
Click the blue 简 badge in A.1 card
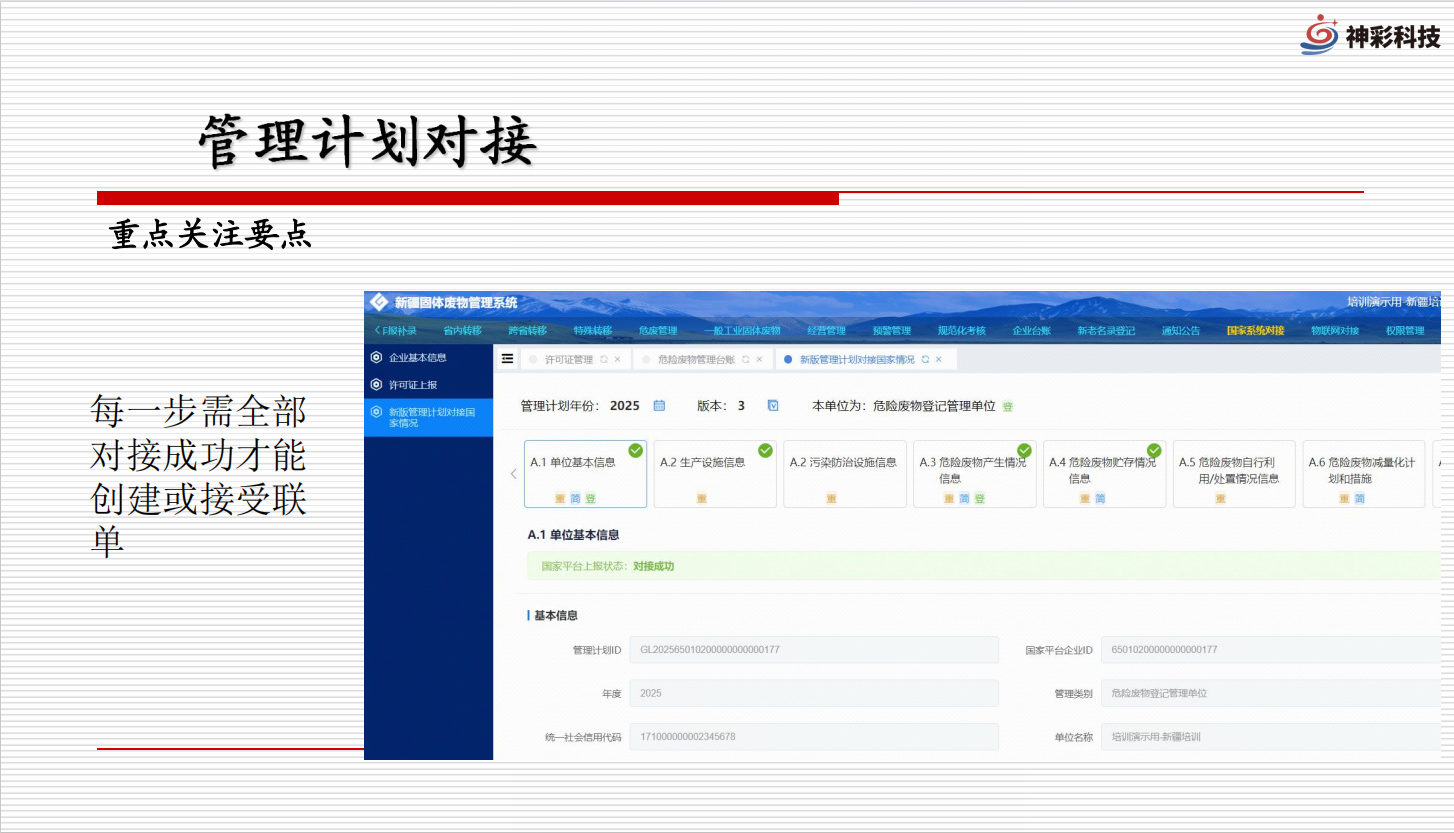tap(575, 498)
